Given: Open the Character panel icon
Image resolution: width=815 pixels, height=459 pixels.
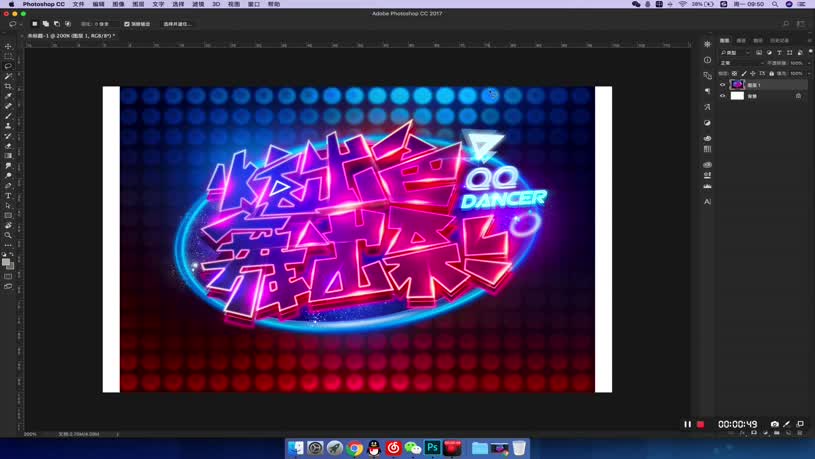Looking at the screenshot, I should pyautogui.click(x=707, y=202).
